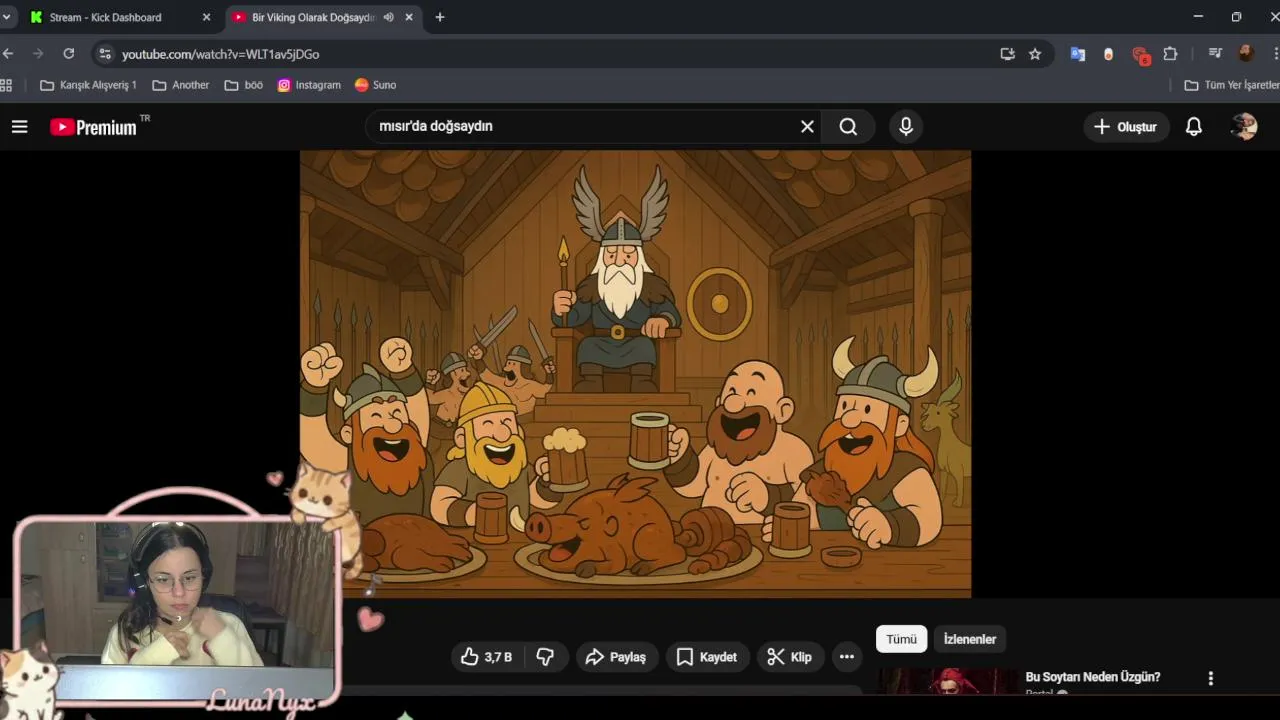Screen dimensions: 1280x720
Task: Open options menu for 'Bu Soytarı Neden Üzgün?'
Action: coord(1210,678)
